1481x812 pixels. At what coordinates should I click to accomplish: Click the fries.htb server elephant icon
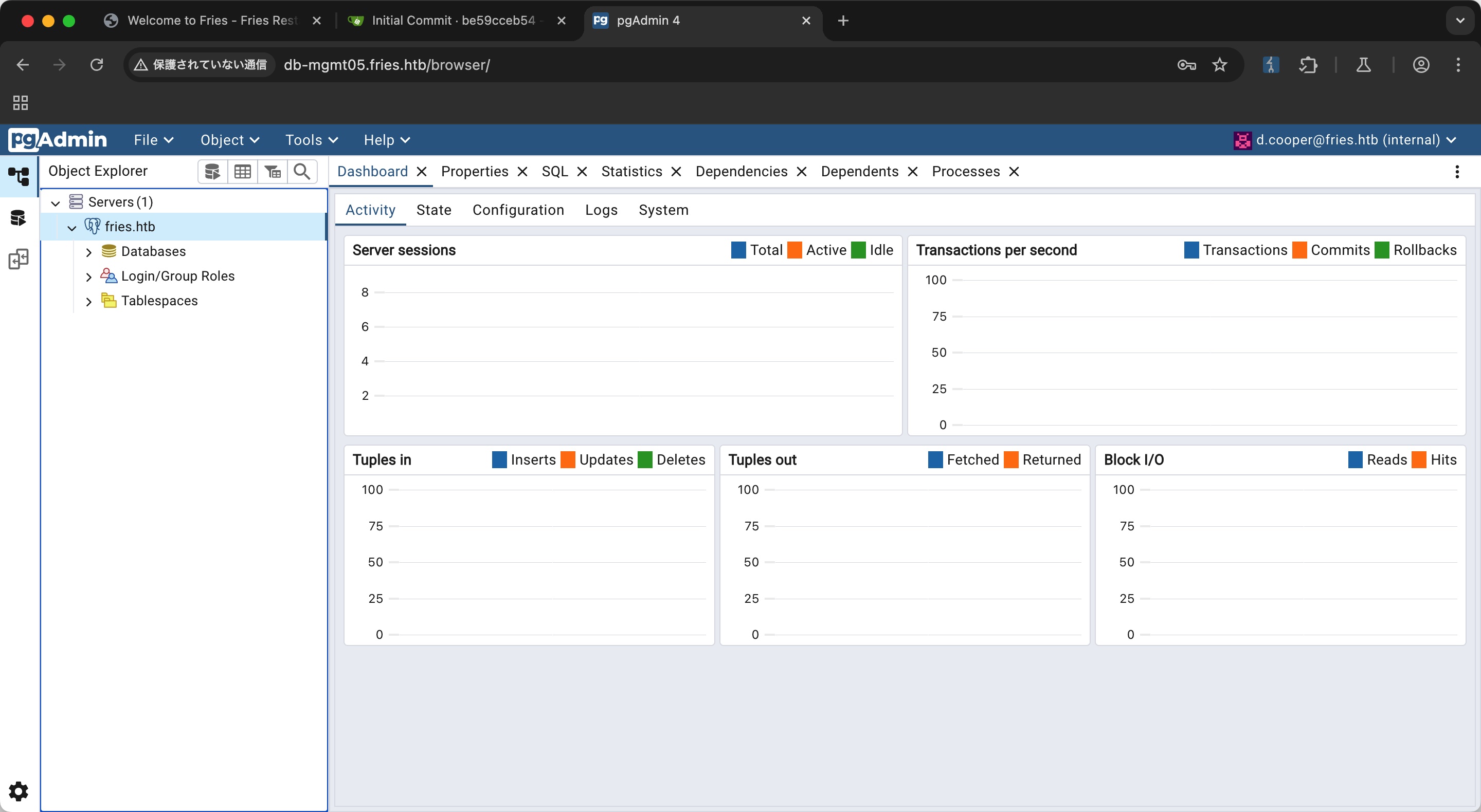[93, 227]
